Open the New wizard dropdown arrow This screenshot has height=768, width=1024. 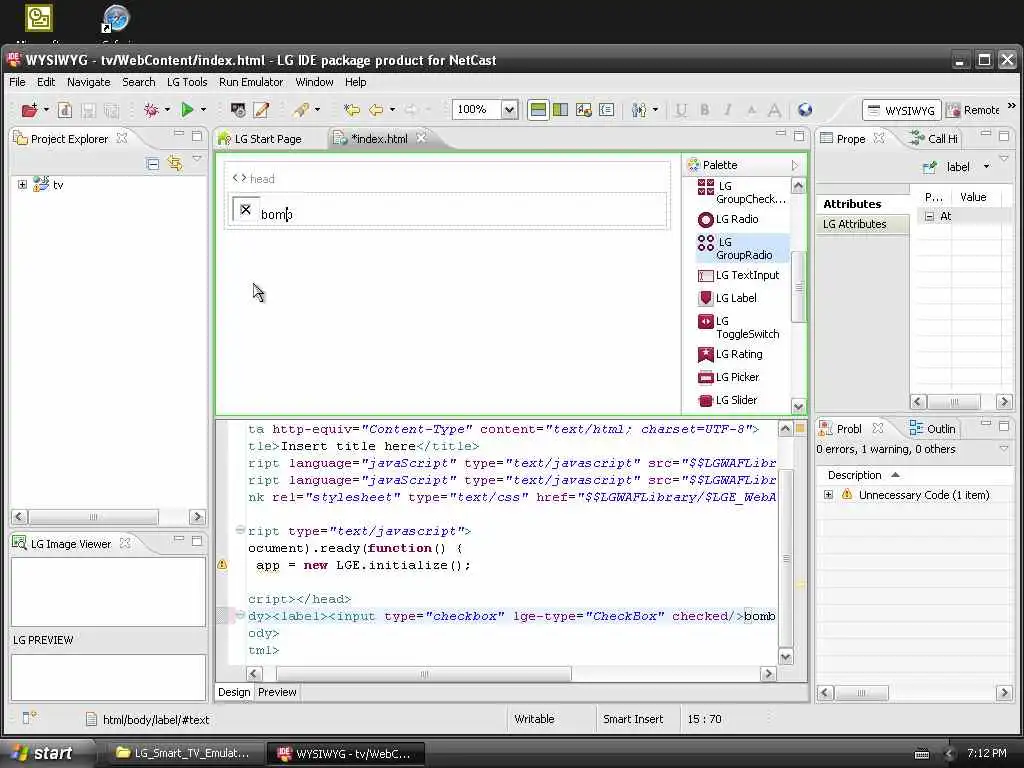click(46, 110)
